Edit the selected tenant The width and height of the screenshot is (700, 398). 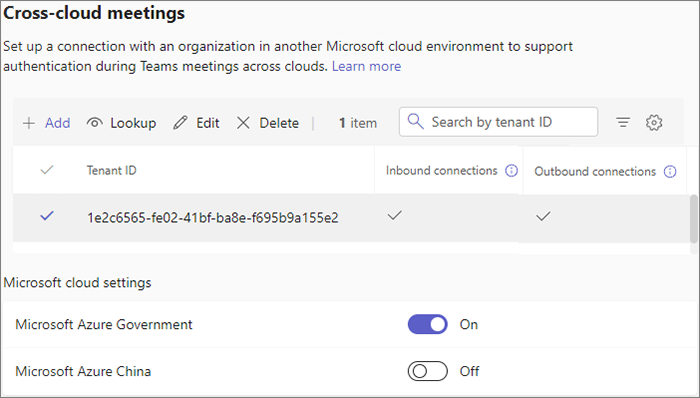[196, 123]
